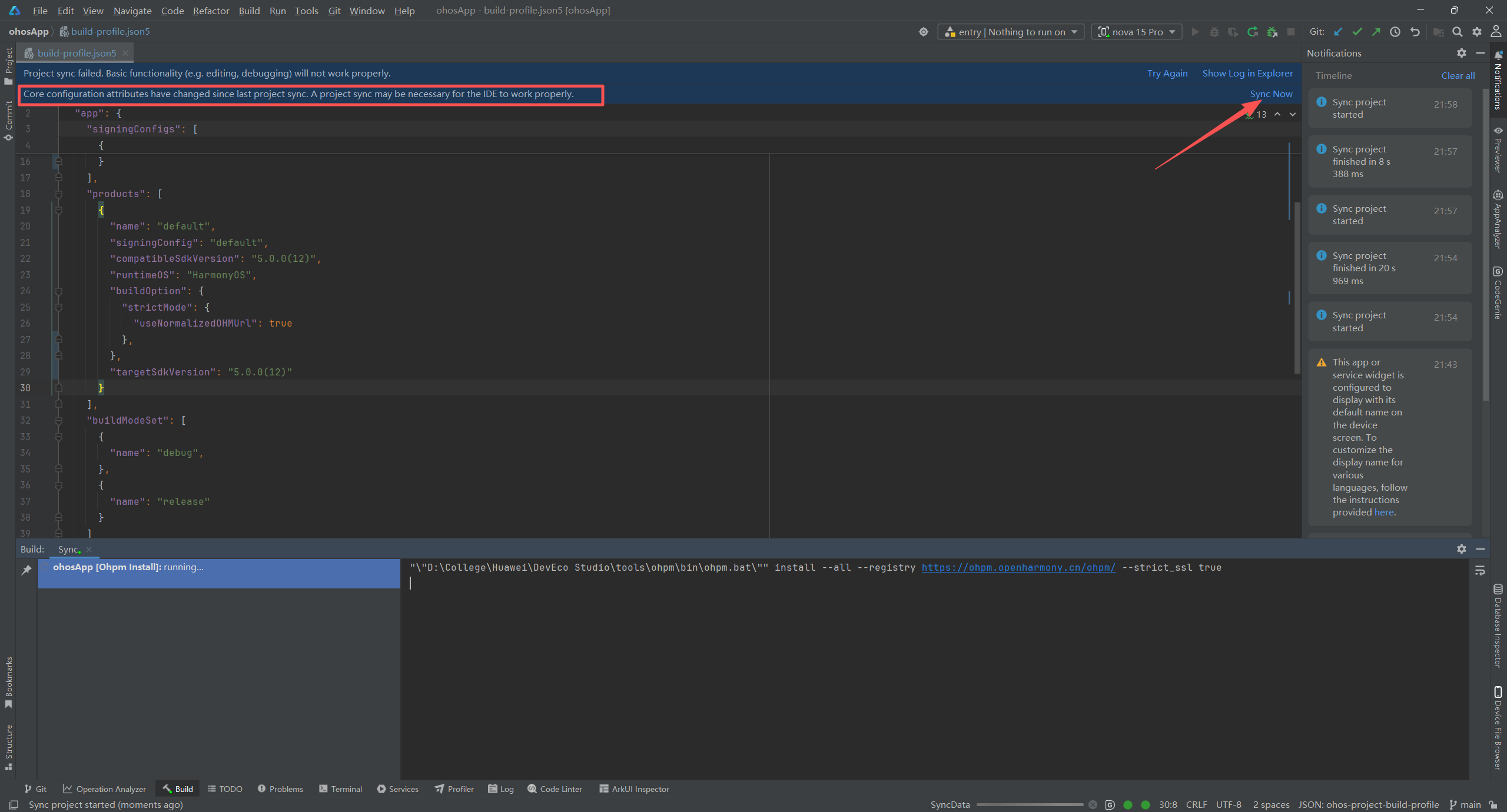Viewport: 1507px width, 812px height.
Task: Collapse the products array fold marker
Action: pyautogui.click(x=58, y=194)
